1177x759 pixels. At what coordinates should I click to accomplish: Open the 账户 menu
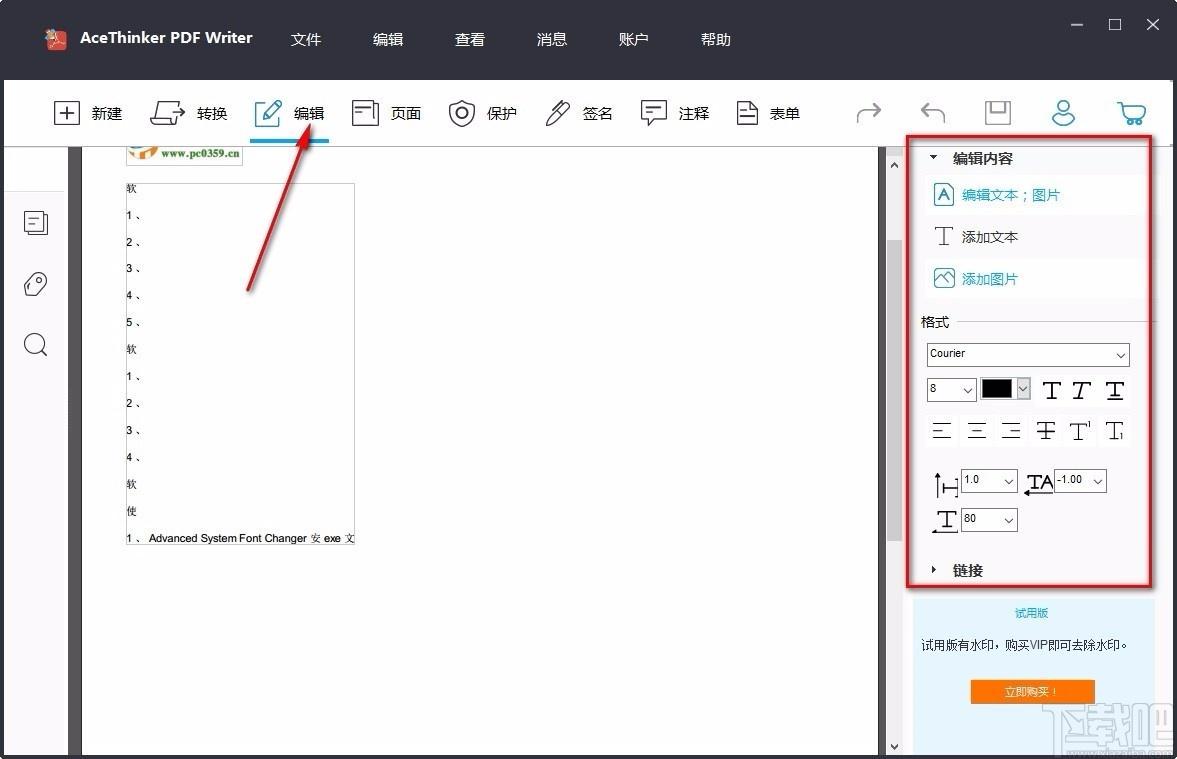(x=634, y=39)
